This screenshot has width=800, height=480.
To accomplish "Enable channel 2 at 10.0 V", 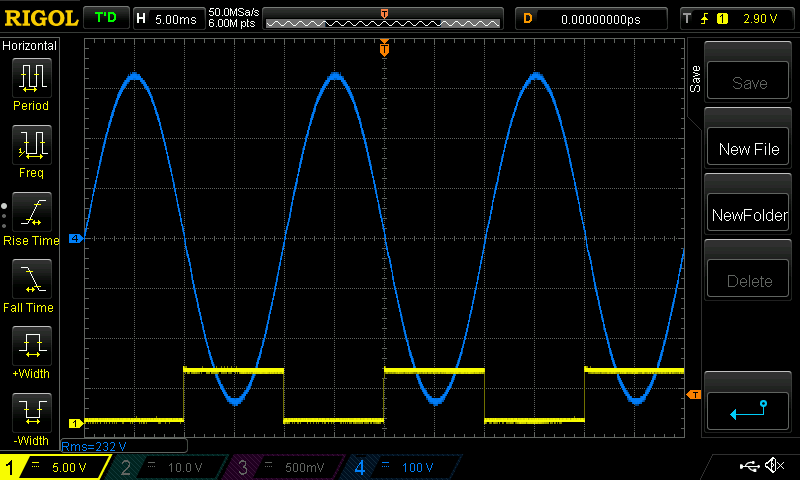I will 168,467.
